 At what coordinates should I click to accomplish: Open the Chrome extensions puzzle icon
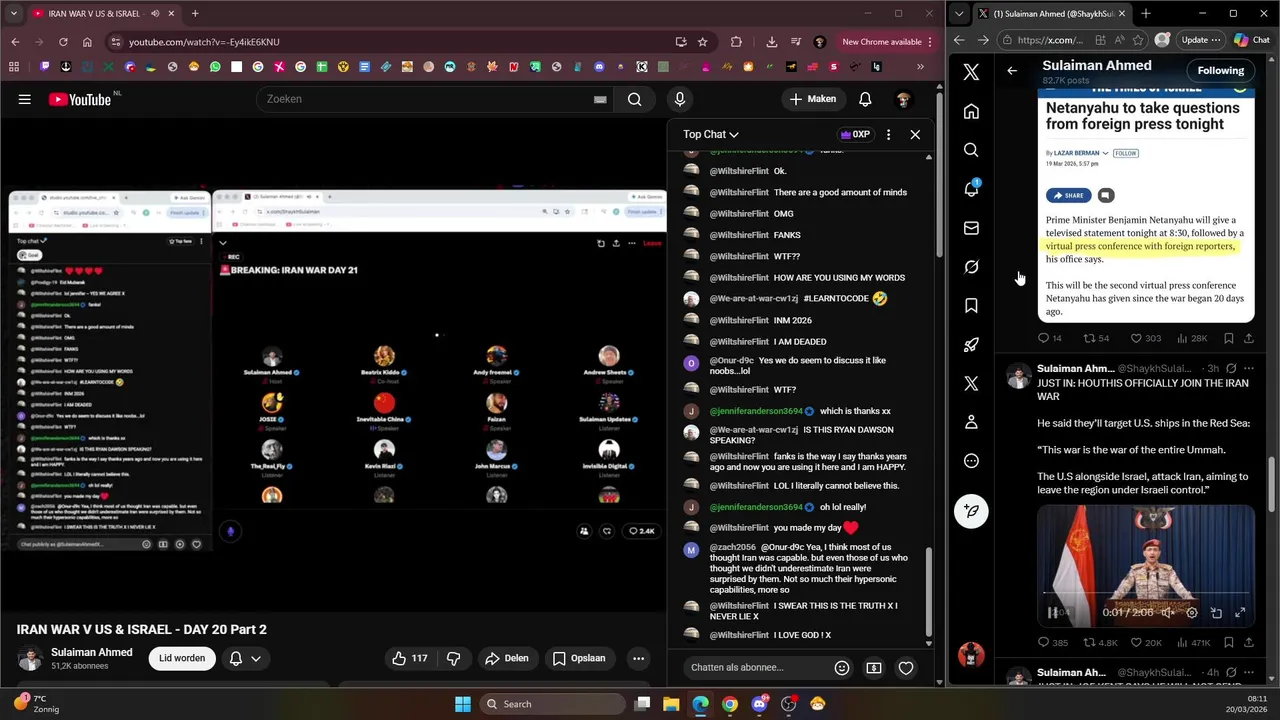[737, 42]
